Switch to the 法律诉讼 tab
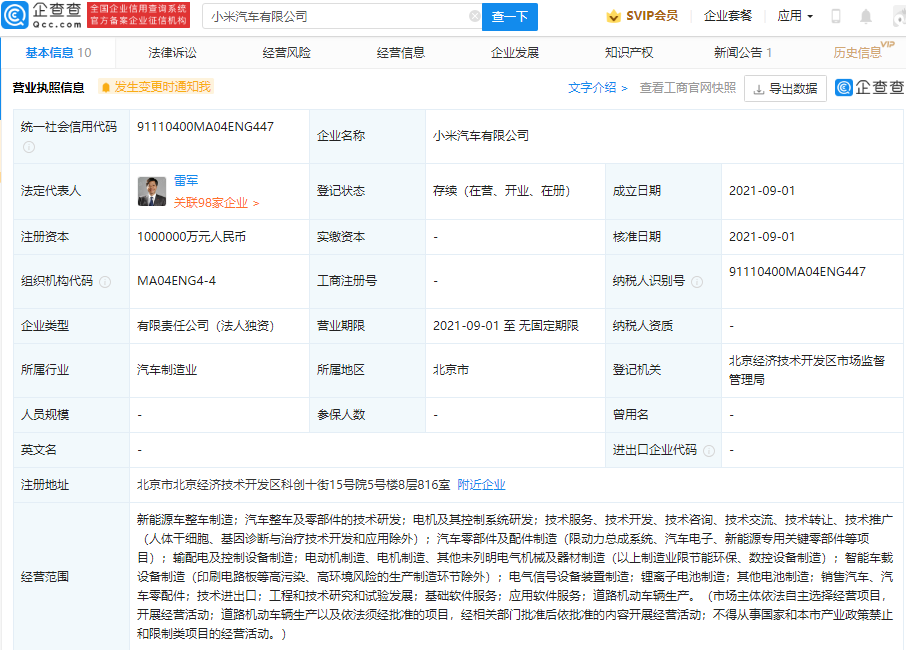The width and height of the screenshot is (906, 650). click(x=172, y=52)
